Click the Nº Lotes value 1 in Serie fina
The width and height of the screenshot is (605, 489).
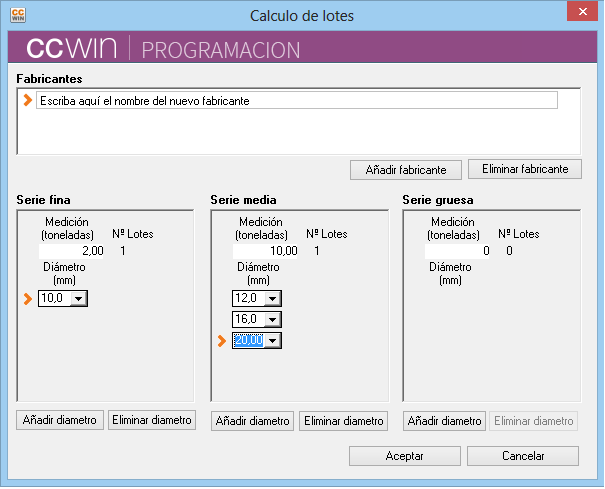(x=123, y=251)
